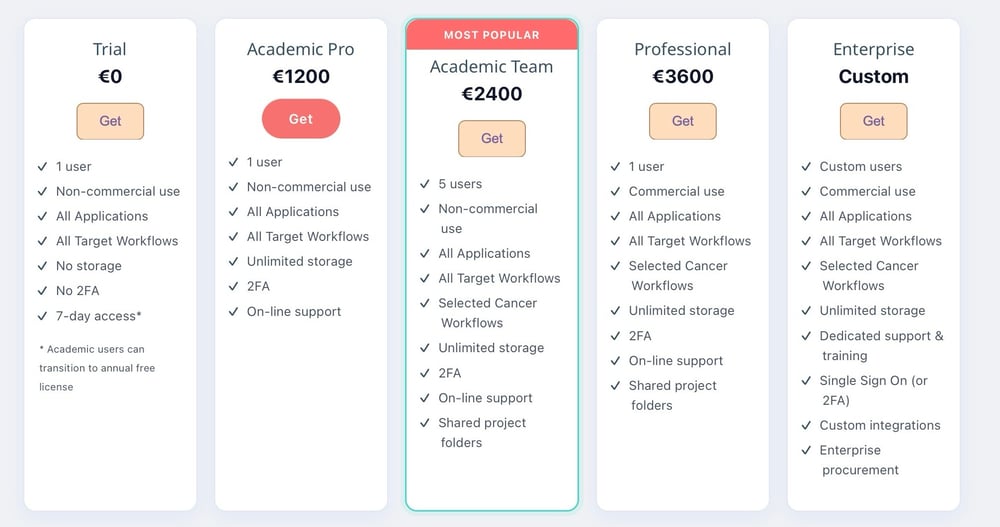Viewport: 1000px width, 527px height.
Task: Click the checkmark next to "No storage"
Action: coord(43,266)
